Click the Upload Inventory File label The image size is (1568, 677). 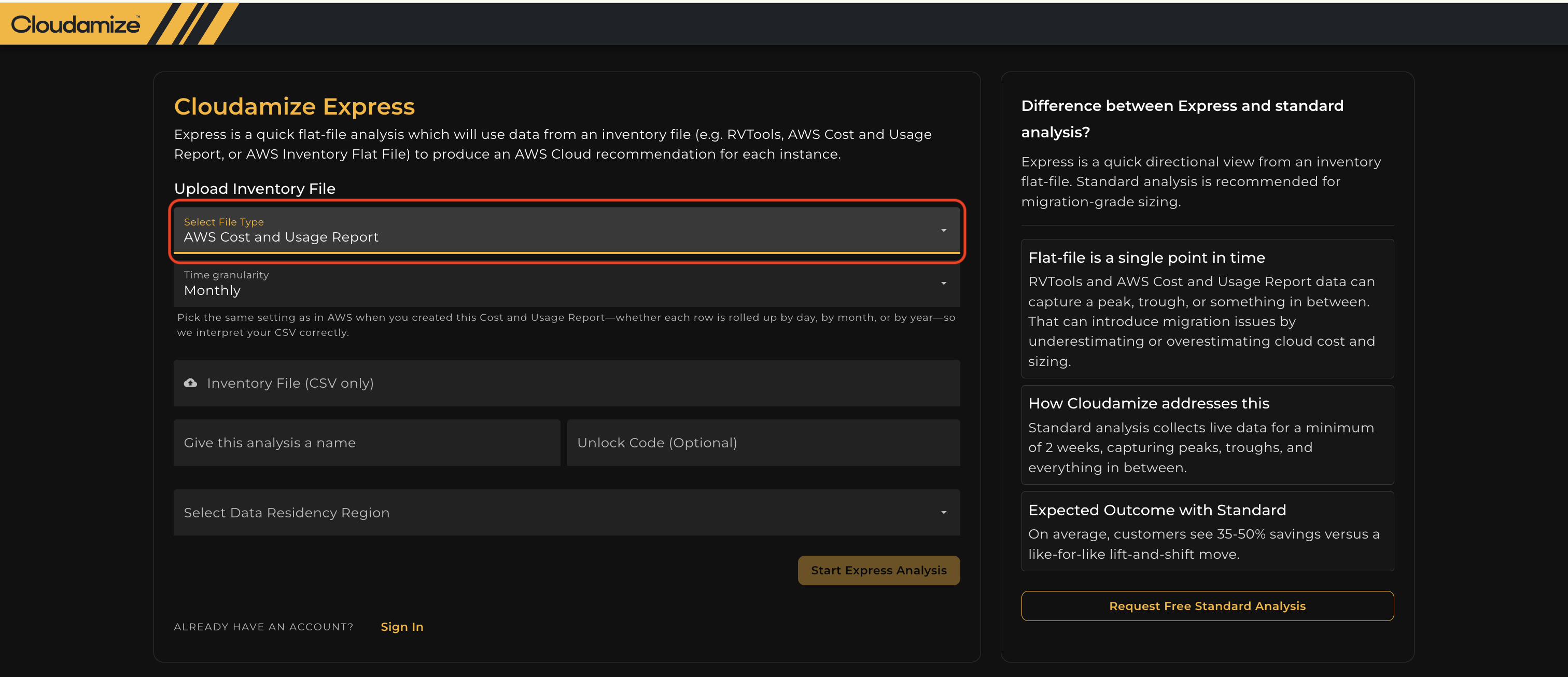[x=255, y=189]
